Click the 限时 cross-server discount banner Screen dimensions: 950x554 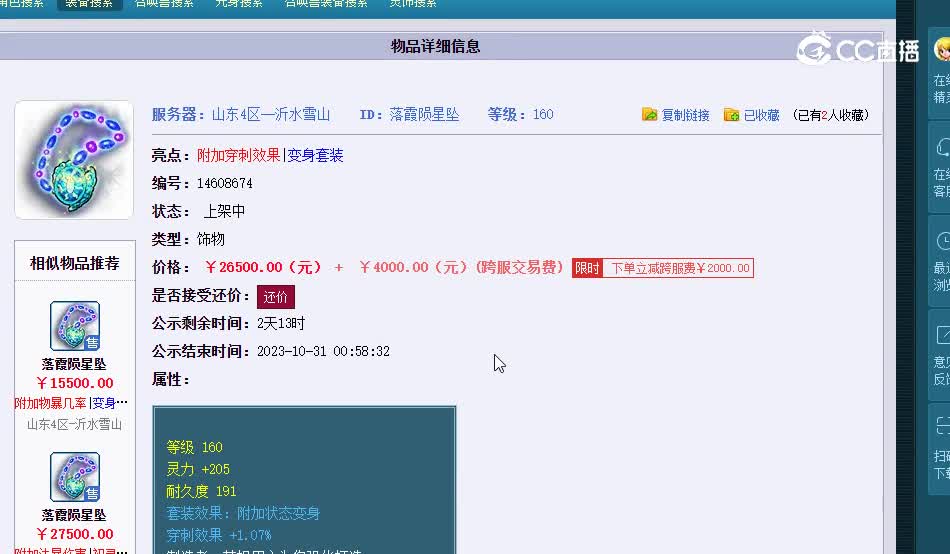tap(663, 268)
